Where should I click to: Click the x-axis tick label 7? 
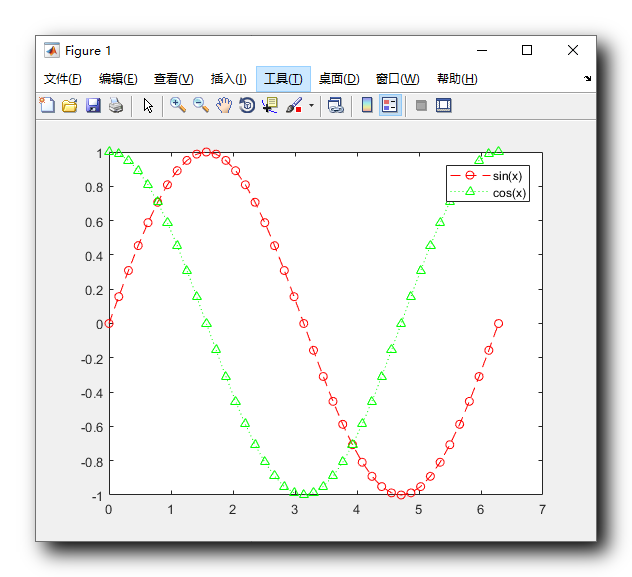coord(543,510)
